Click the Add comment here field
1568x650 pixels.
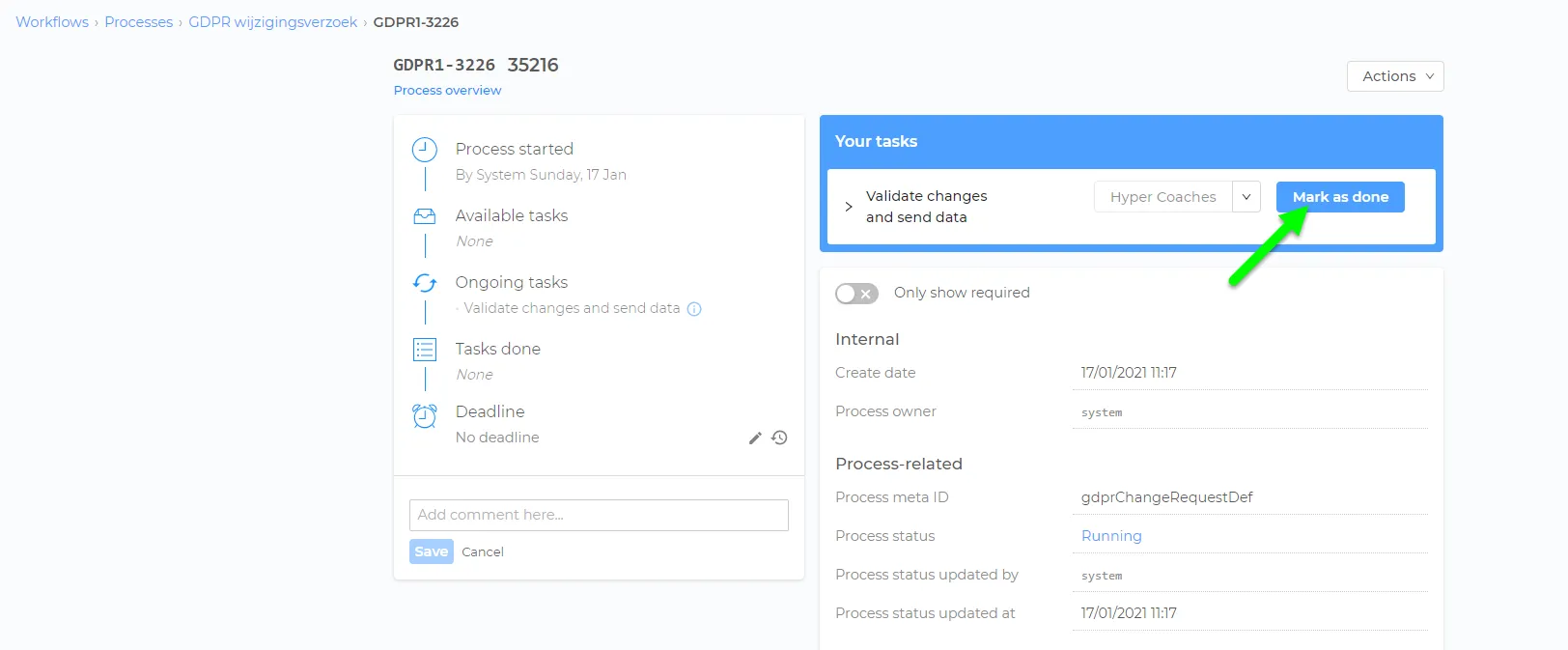[x=599, y=515]
